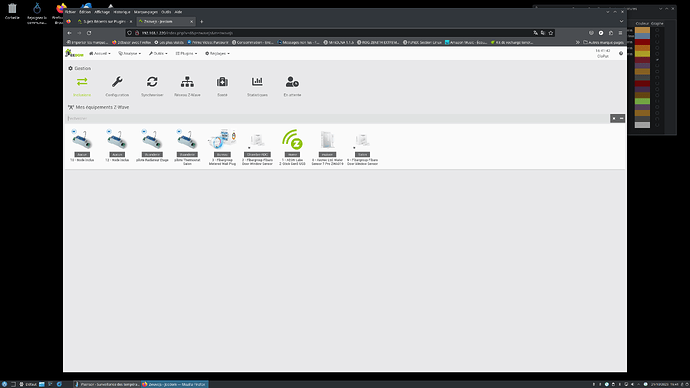Open the AEON Labs Z-Stick Gen5 device
The width and height of the screenshot is (690, 388).
coord(292,147)
